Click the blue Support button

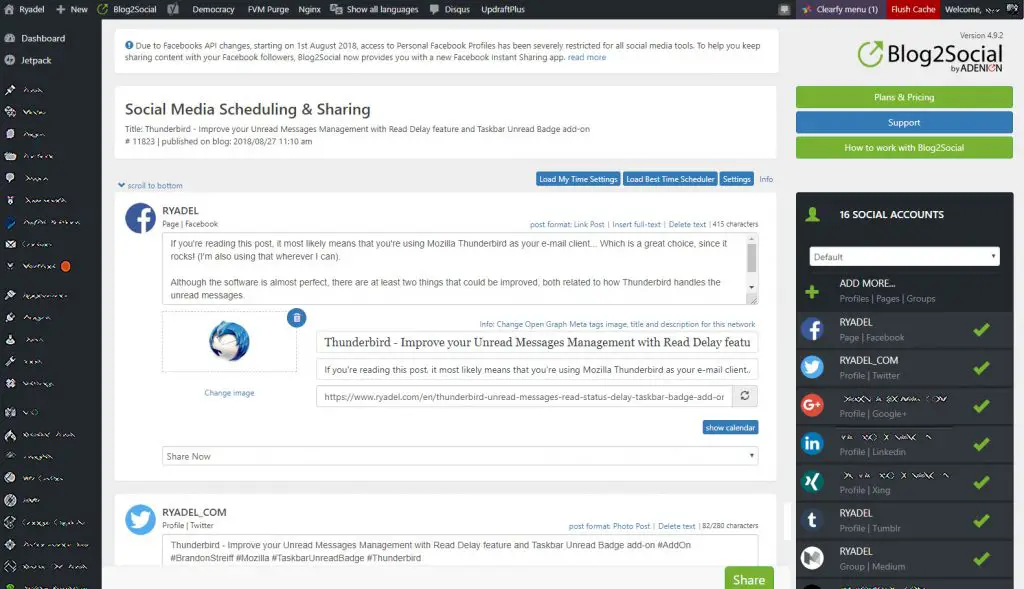tap(904, 122)
